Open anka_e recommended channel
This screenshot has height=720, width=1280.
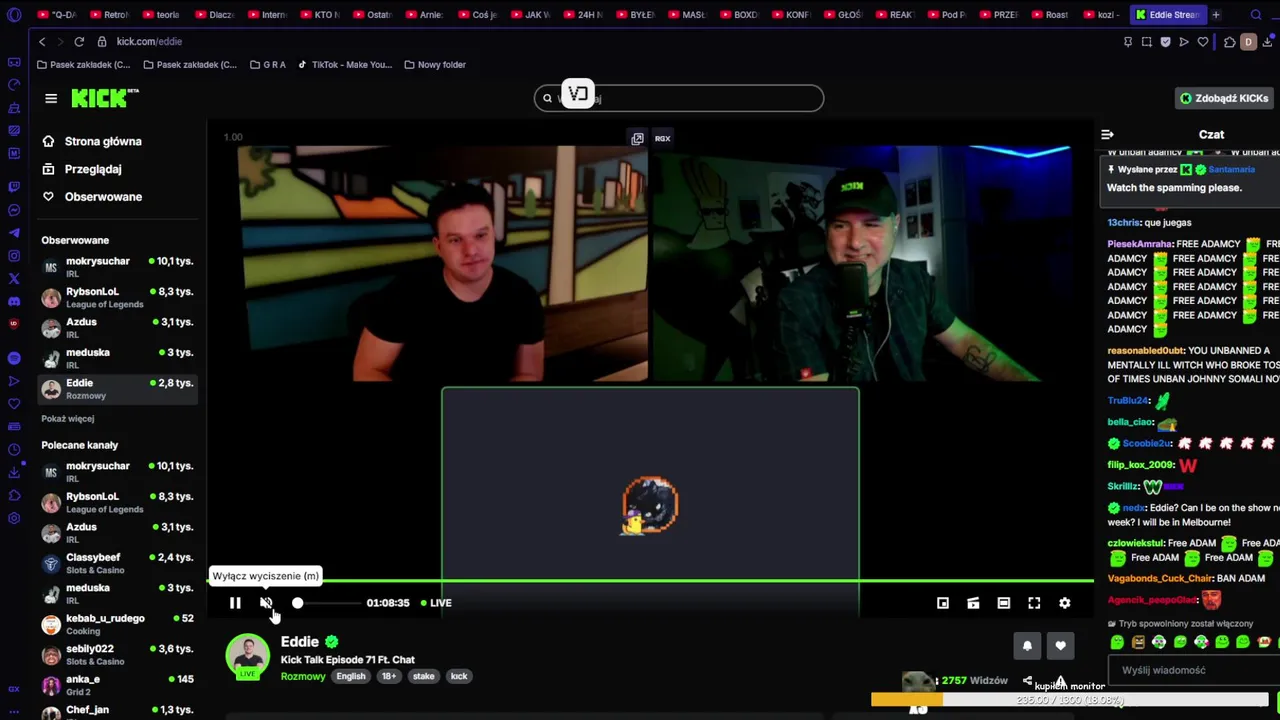(x=118, y=685)
